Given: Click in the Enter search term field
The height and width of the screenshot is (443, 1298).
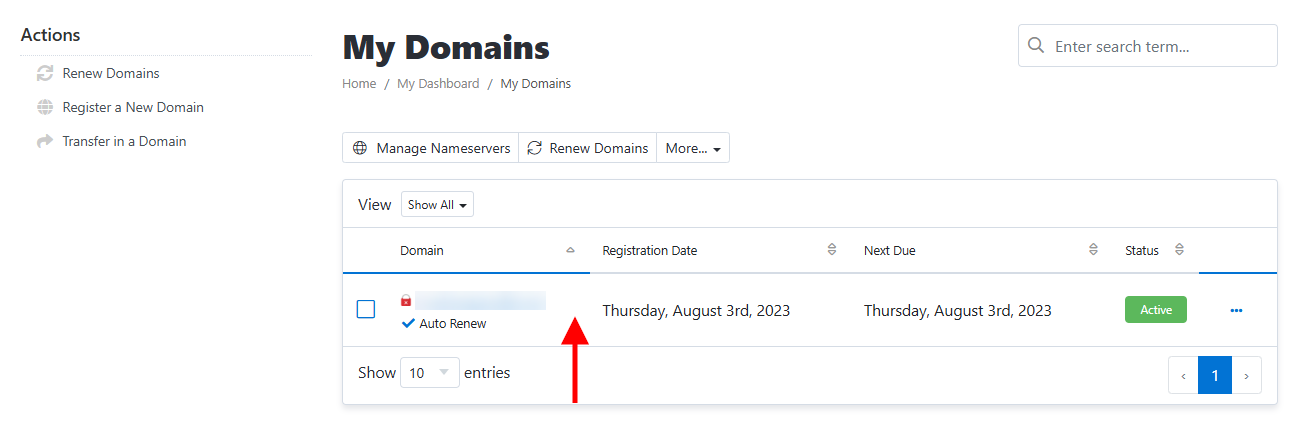Looking at the screenshot, I should click(1160, 46).
